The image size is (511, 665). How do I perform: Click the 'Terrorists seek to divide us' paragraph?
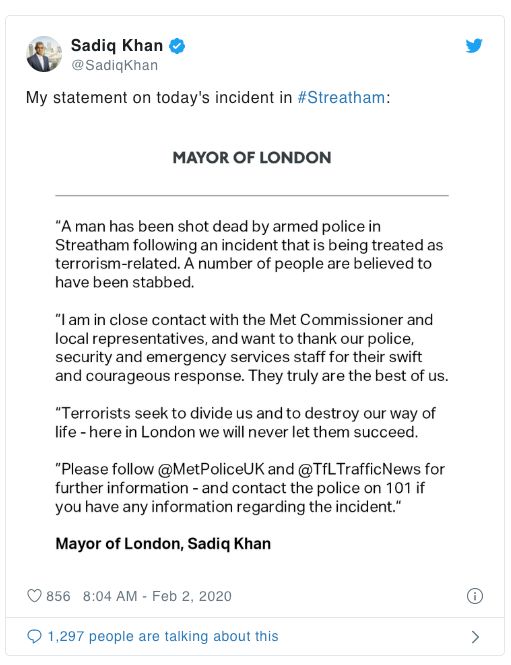(x=245, y=422)
